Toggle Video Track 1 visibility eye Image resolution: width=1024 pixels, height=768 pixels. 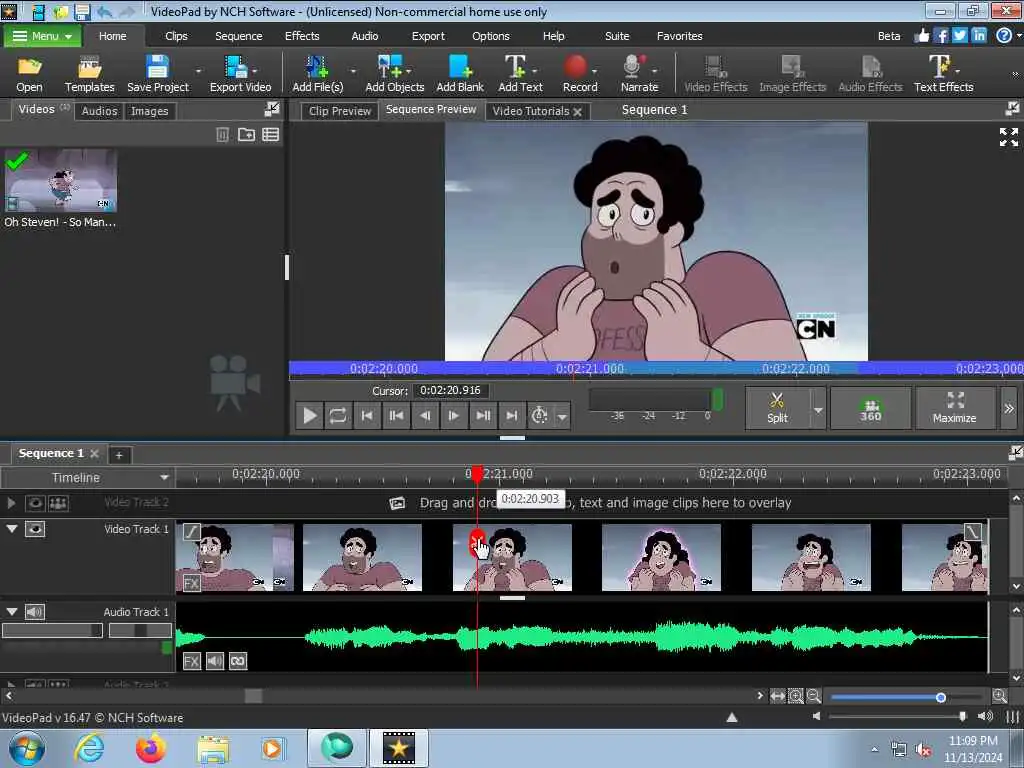click(x=35, y=529)
